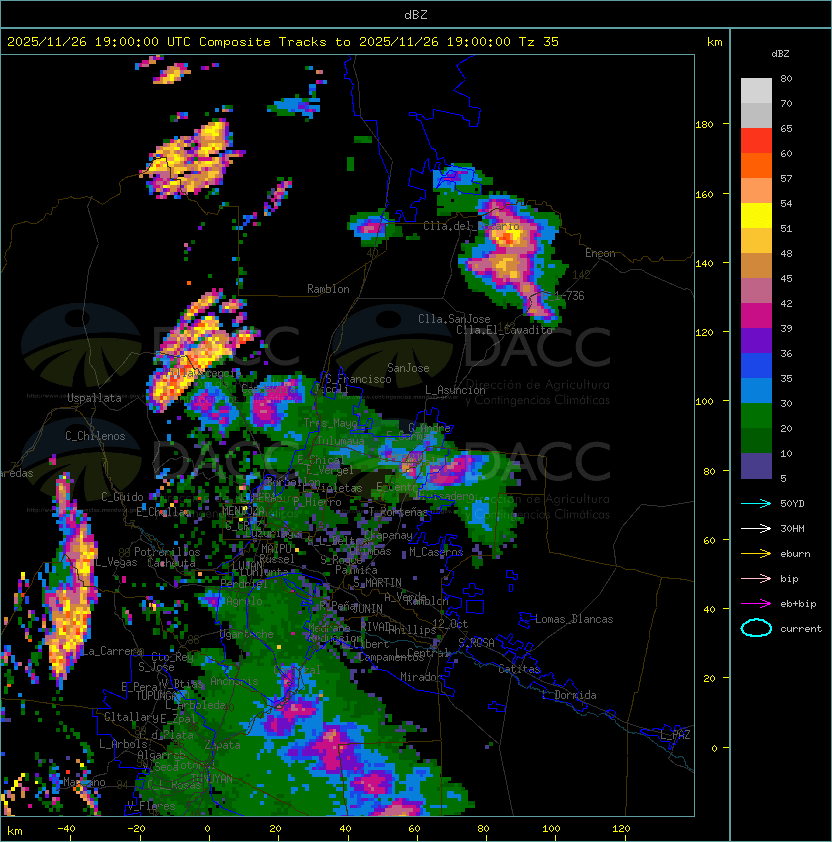Click the 'Ugarteche' map label
Image resolution: width=832 pixels, height=842 pixels.
click(x=247, y=634)
